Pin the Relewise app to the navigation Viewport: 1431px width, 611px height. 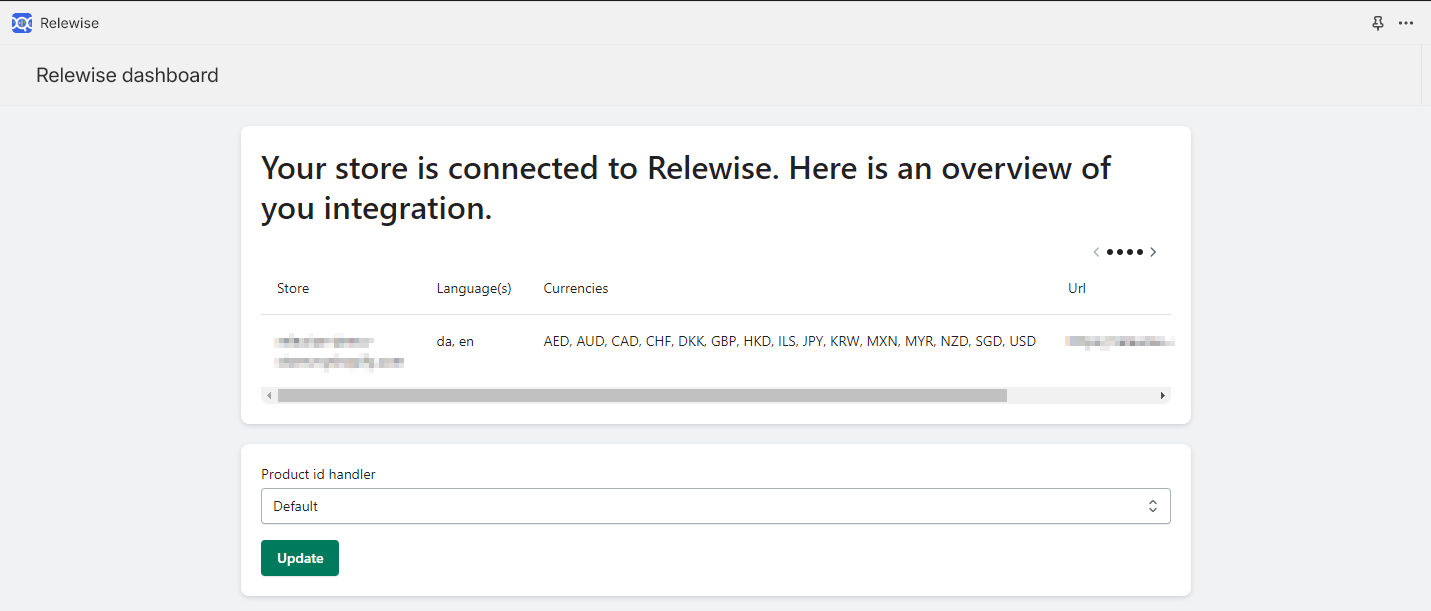pyautogui.click(x=1378, y=22)
